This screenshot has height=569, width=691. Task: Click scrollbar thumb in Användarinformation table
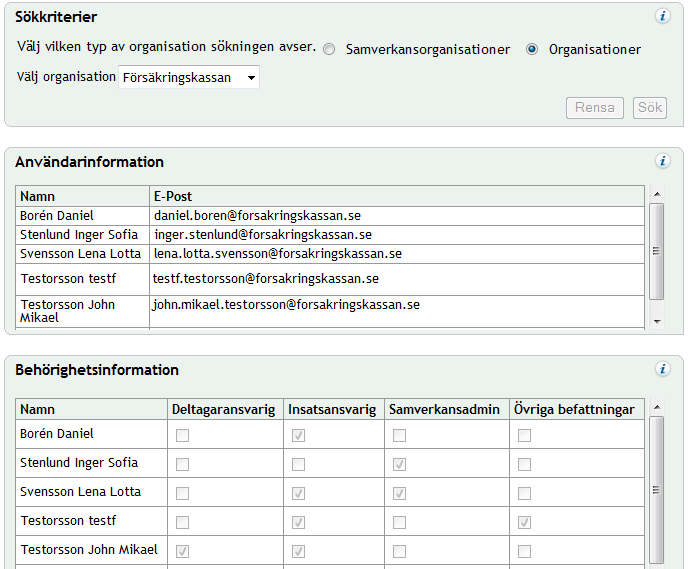657,251
